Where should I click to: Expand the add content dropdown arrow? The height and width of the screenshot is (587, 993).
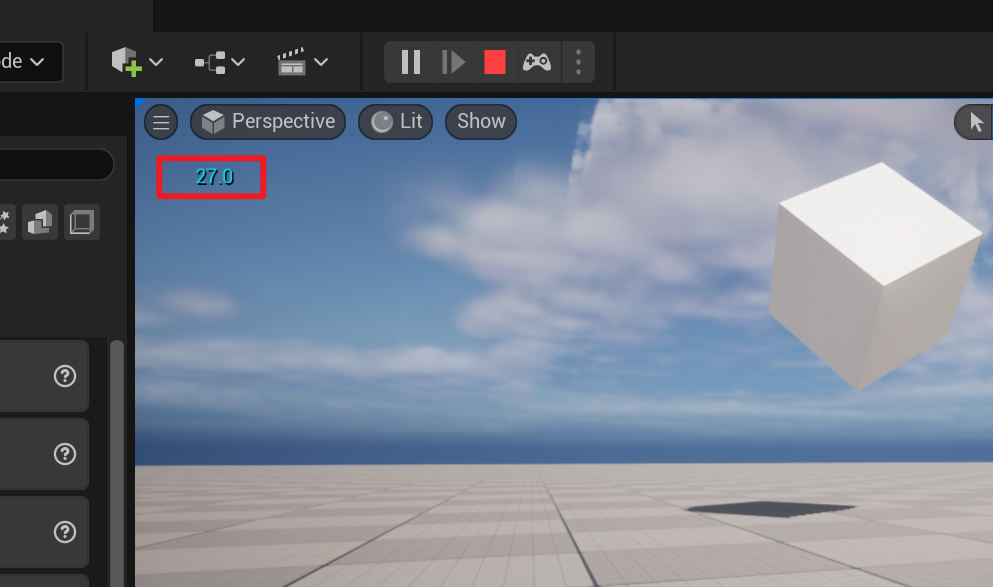click(156, 62)
